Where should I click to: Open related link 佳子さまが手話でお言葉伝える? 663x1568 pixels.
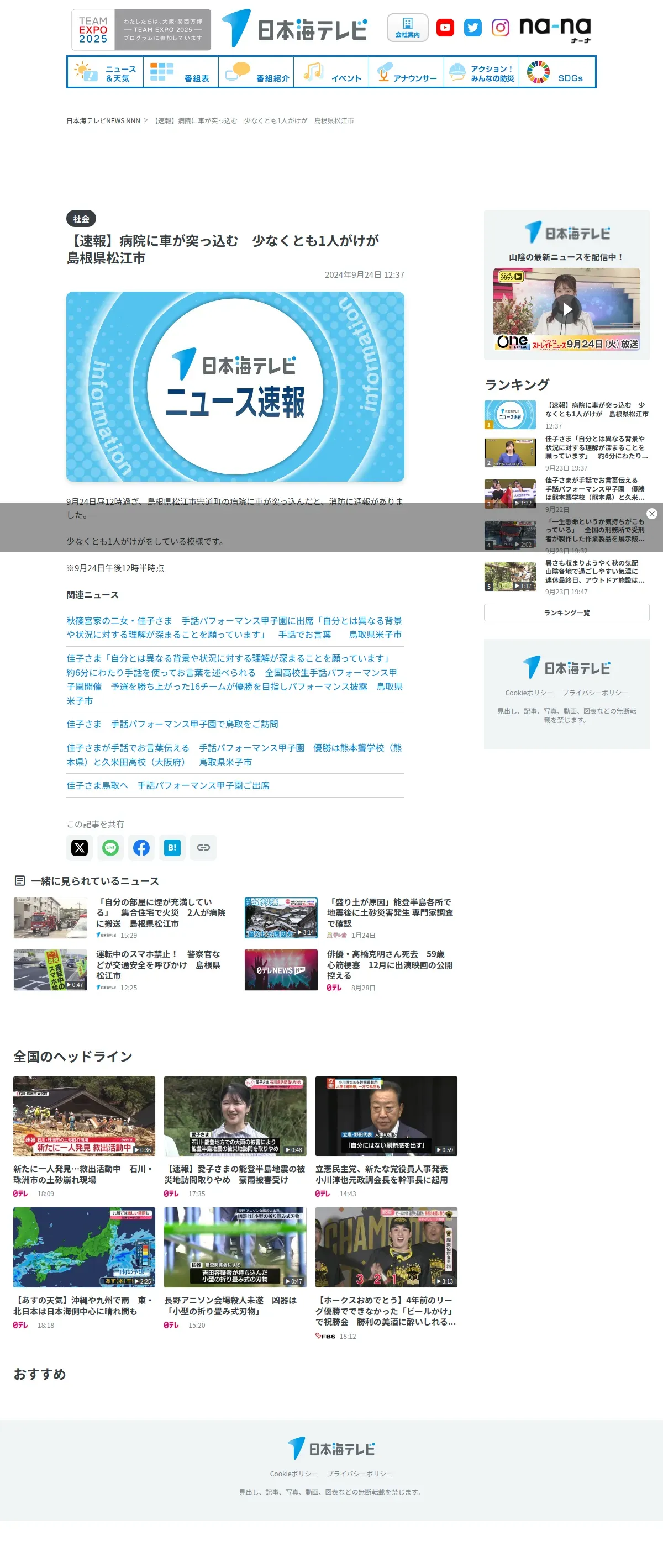click(235, 755)
